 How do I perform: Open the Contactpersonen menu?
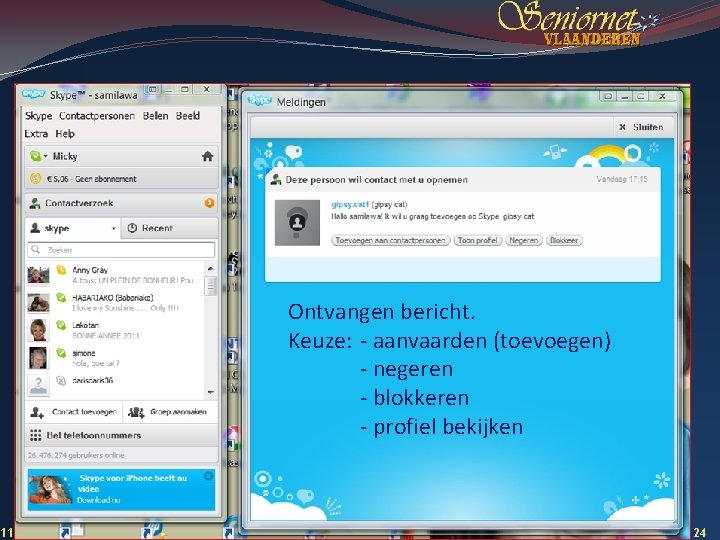(97, 116)
